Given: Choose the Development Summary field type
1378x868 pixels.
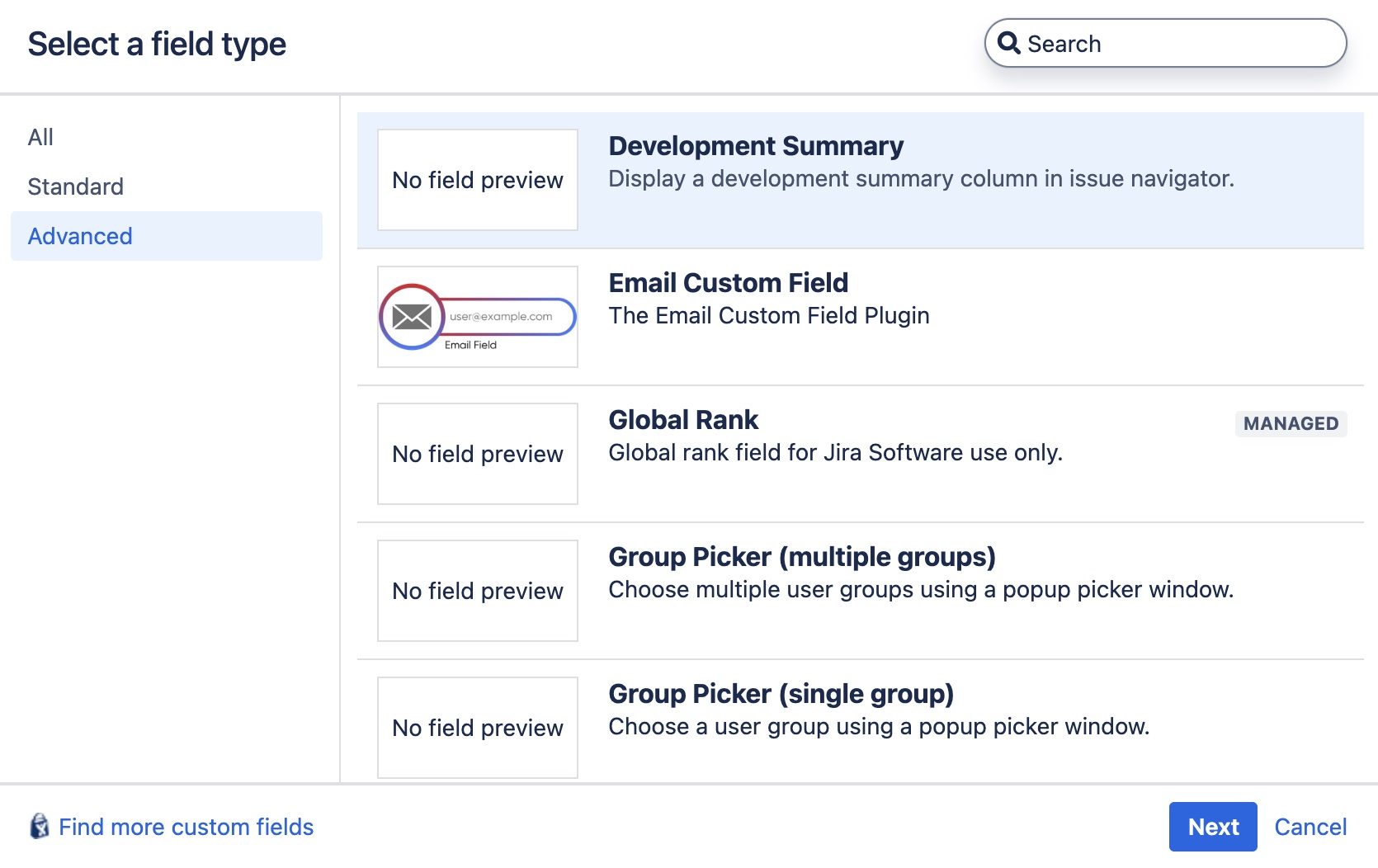Looking at the screenshot, I should 860,180.
